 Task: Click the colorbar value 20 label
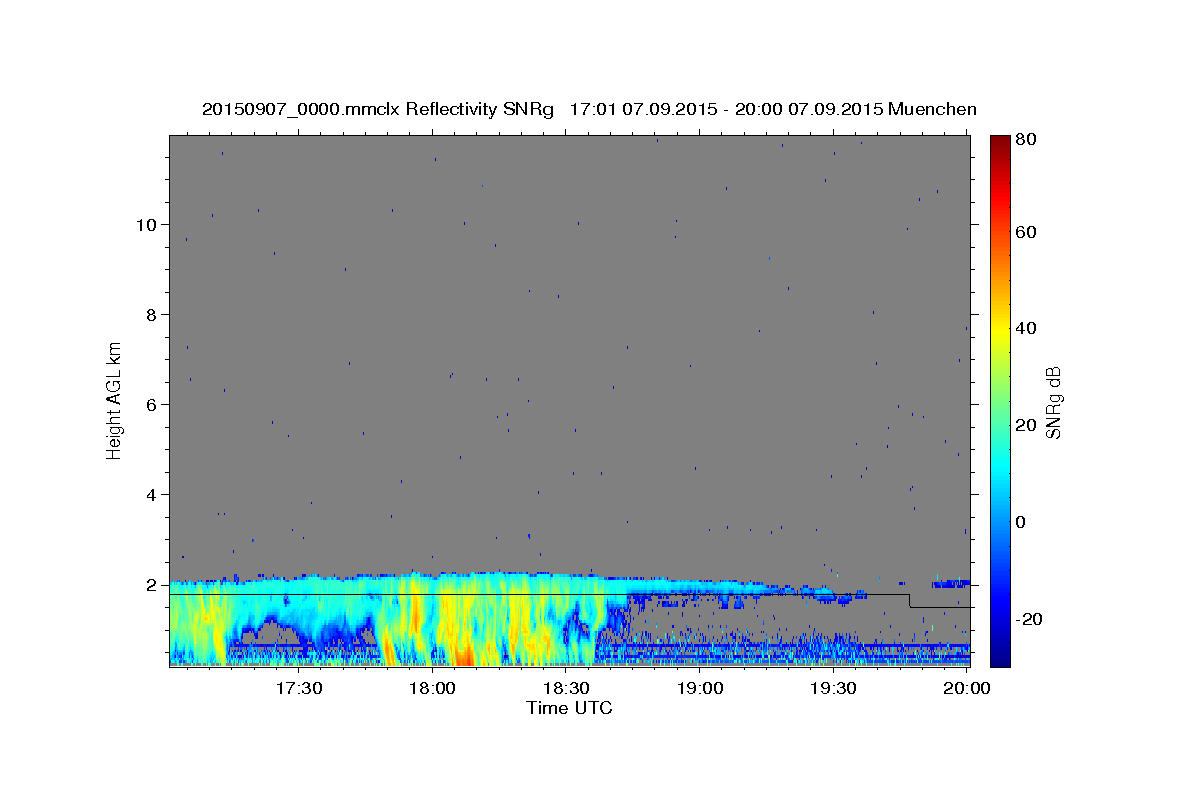1025,425
